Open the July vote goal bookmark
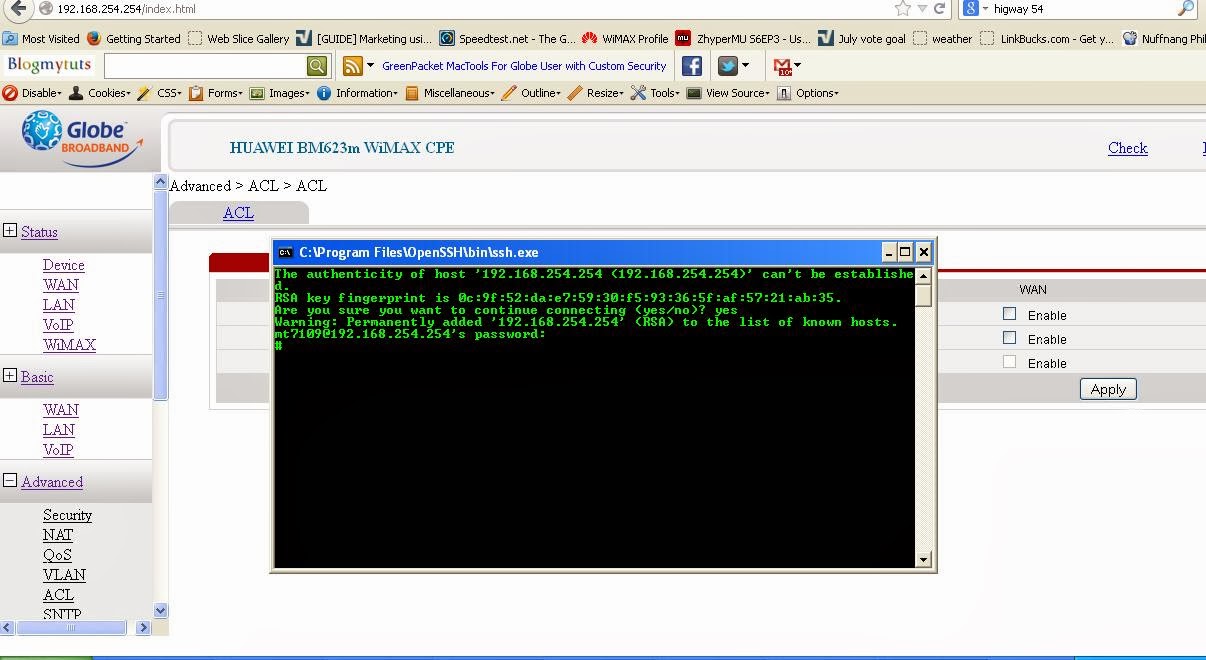 (x=862, y=39)
